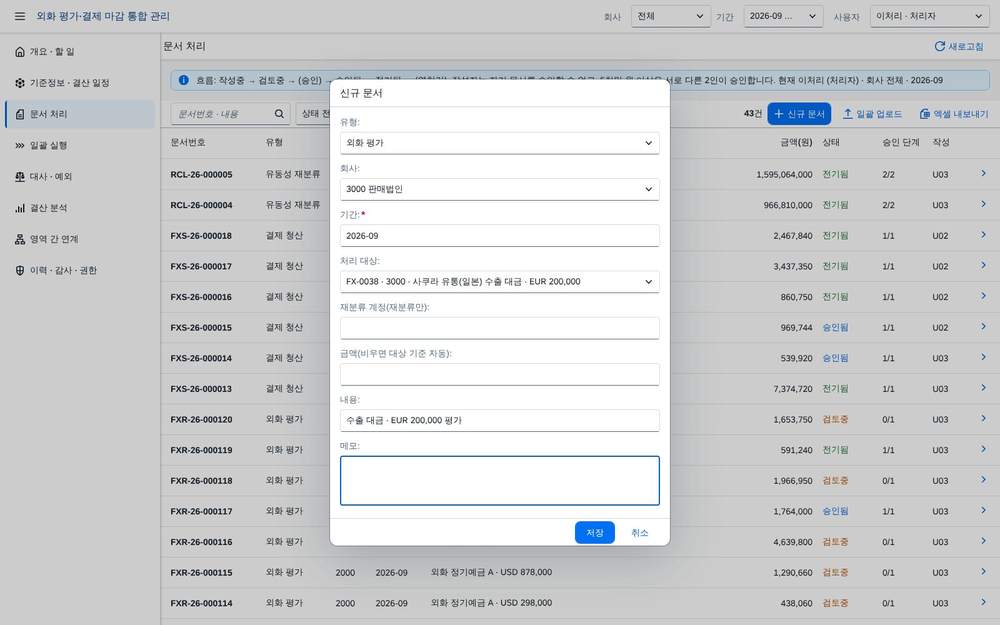Click the search magnifier icon

(x=279, y=114)
